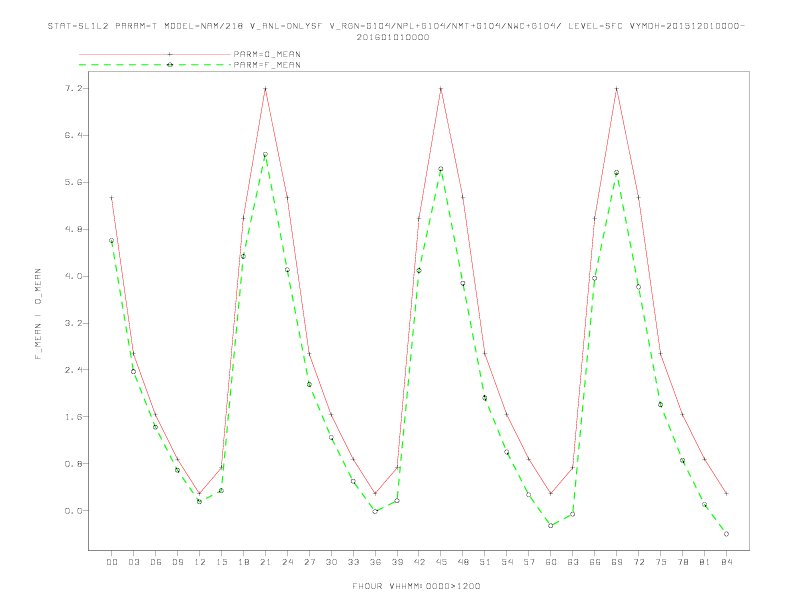Click the 09 forecast hour tick label

(177, 562)
